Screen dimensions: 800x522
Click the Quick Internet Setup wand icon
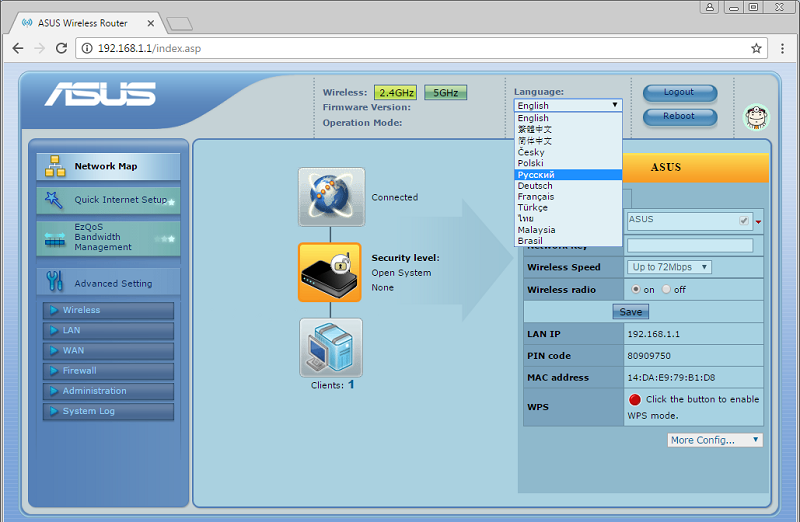tap(54, 200)
